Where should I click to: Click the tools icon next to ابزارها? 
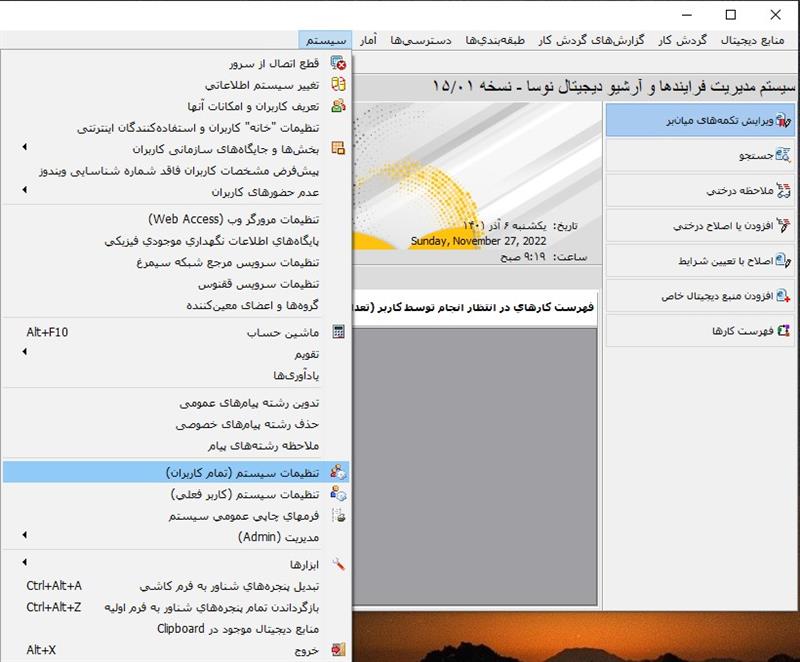pos(338,564)
